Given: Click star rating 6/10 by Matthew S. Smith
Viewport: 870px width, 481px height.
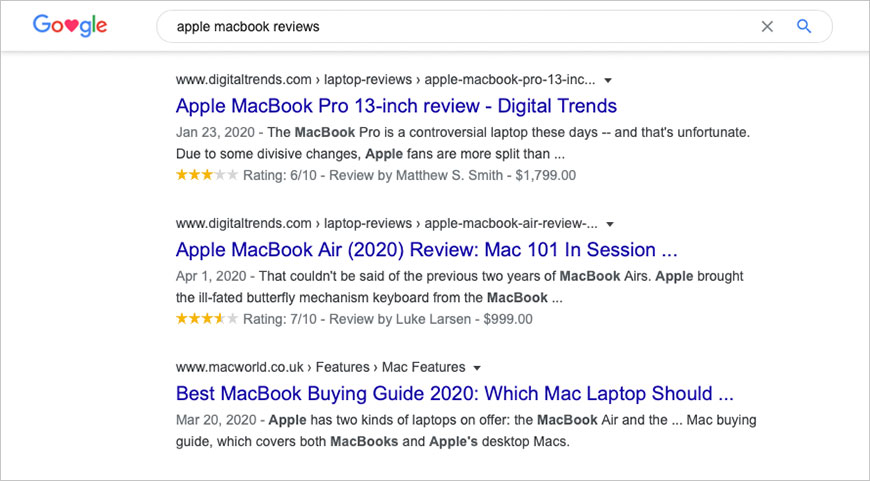Looking at the screenshot, I should (x=207, y=175).
